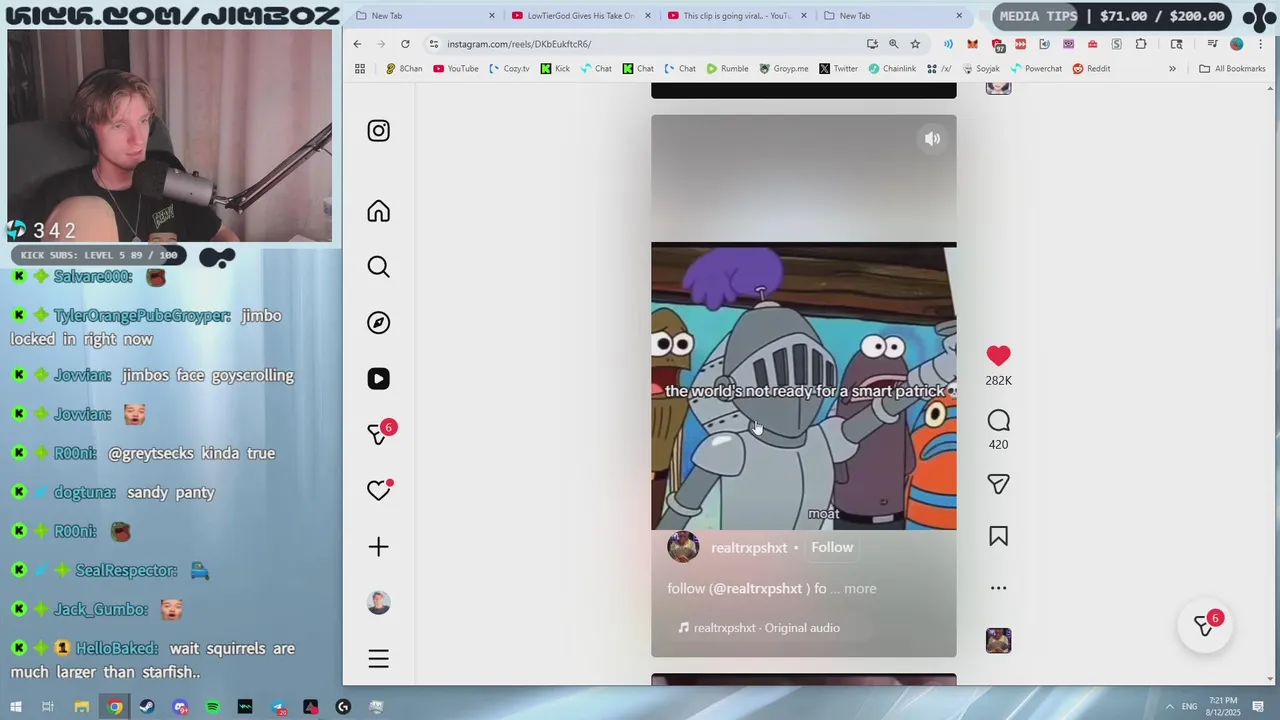This screenshot has width=1280, height=720.
Task: Open the profile avatar in Instagram sidebar
Action: click(x=378, y=602)
